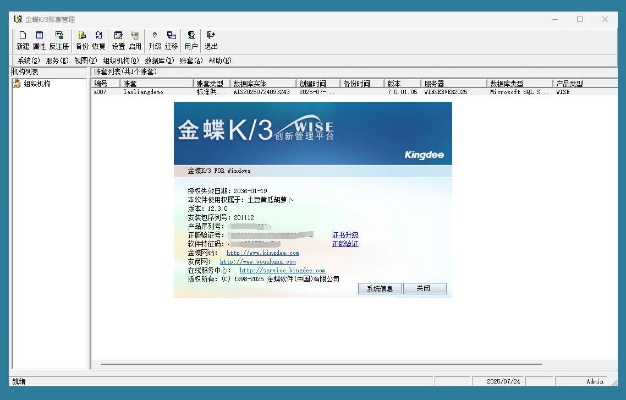This screenshot has height=400, width=626.
Task: Open 用户 (Users) from the toolbar
Action: point(191,39)
